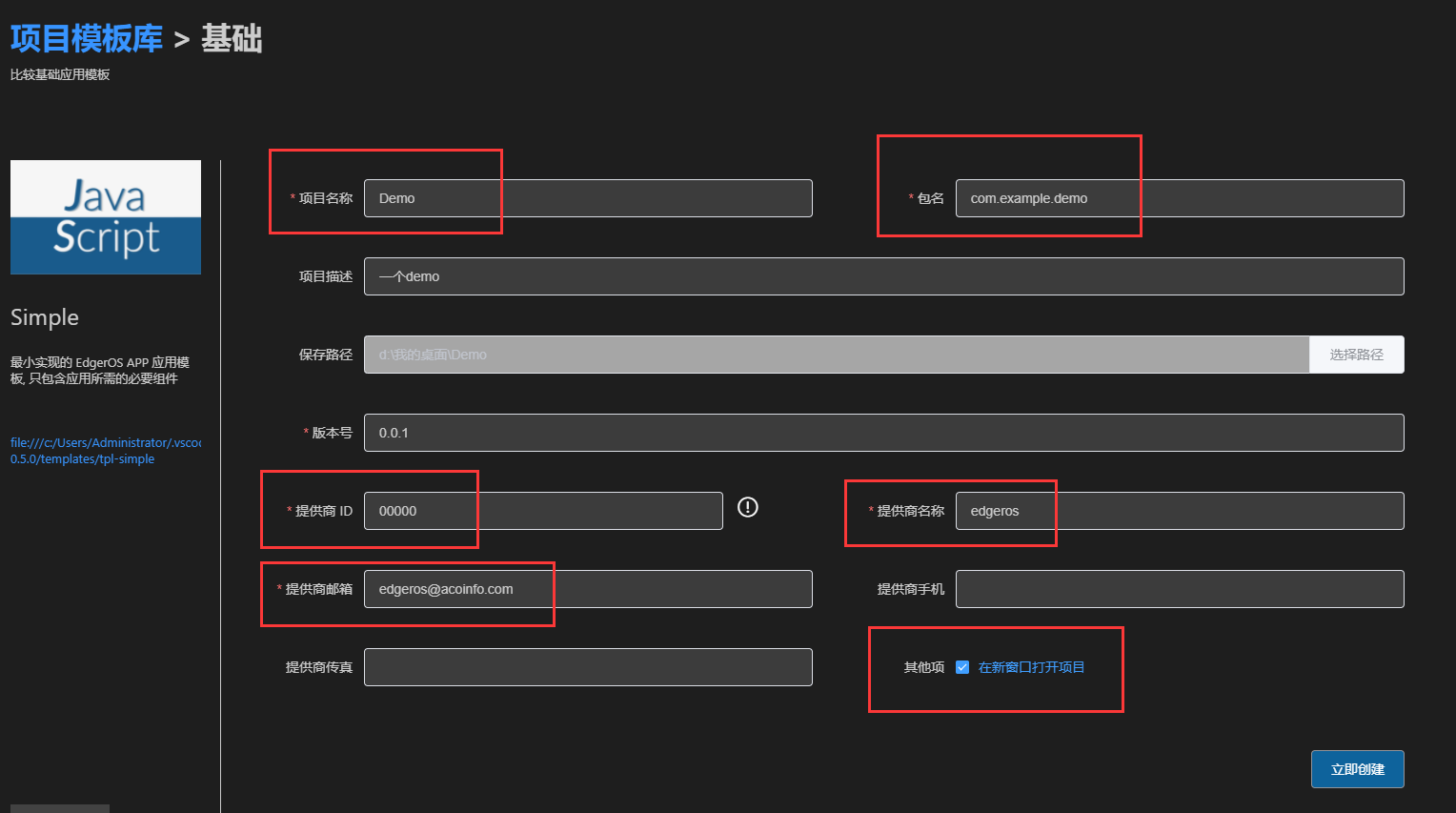Open the tpl-simple template file path link
The height and width of the screenshot is (813, 1456).
click(x=106, y=451)
